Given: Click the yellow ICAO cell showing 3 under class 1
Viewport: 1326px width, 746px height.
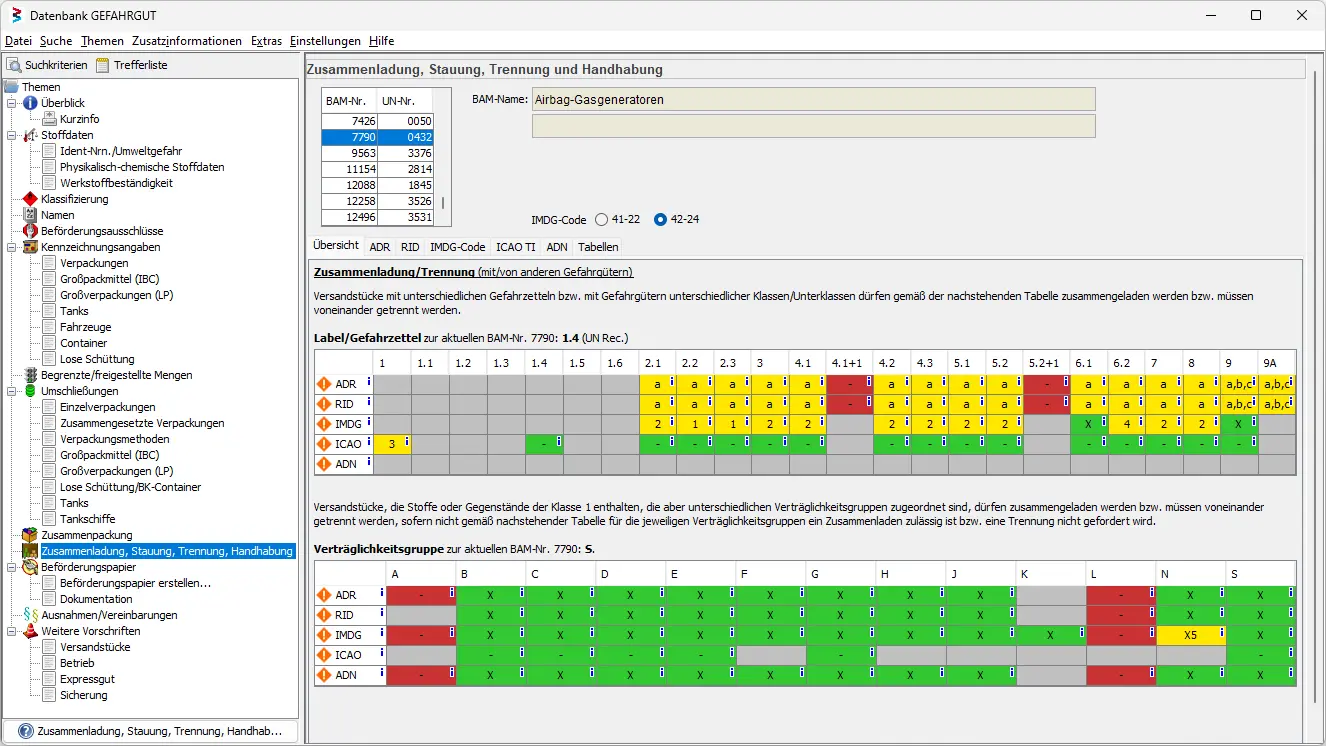Looking at the screenshot, I should click(392, 444).
